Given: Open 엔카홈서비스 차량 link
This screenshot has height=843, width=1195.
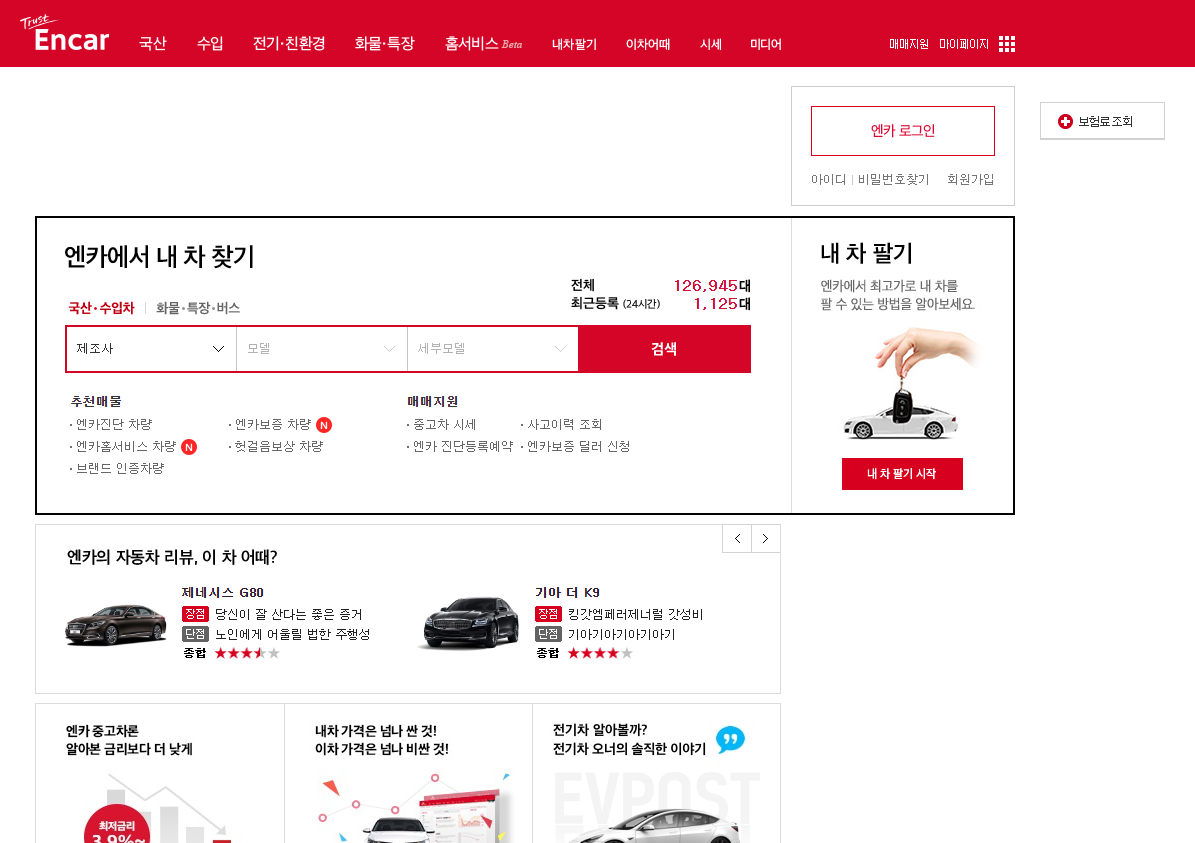Looking at the screenshot, I should click(x=126, y=447).
